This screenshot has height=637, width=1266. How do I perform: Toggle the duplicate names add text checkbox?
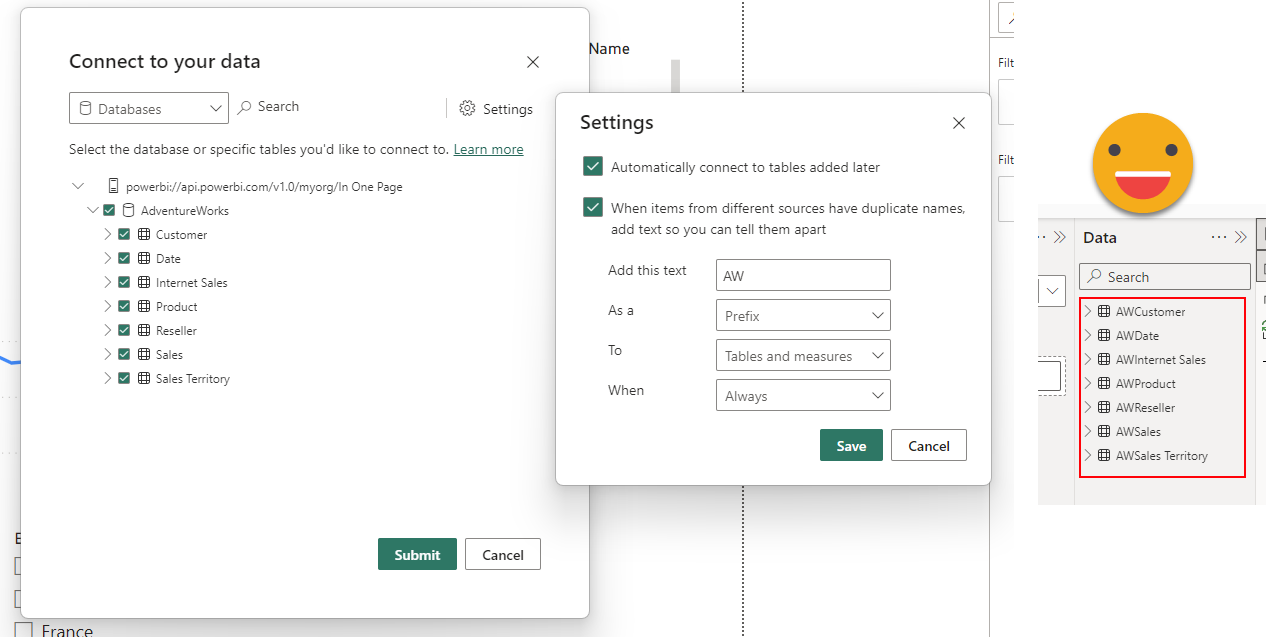click(x=593, y=208)
